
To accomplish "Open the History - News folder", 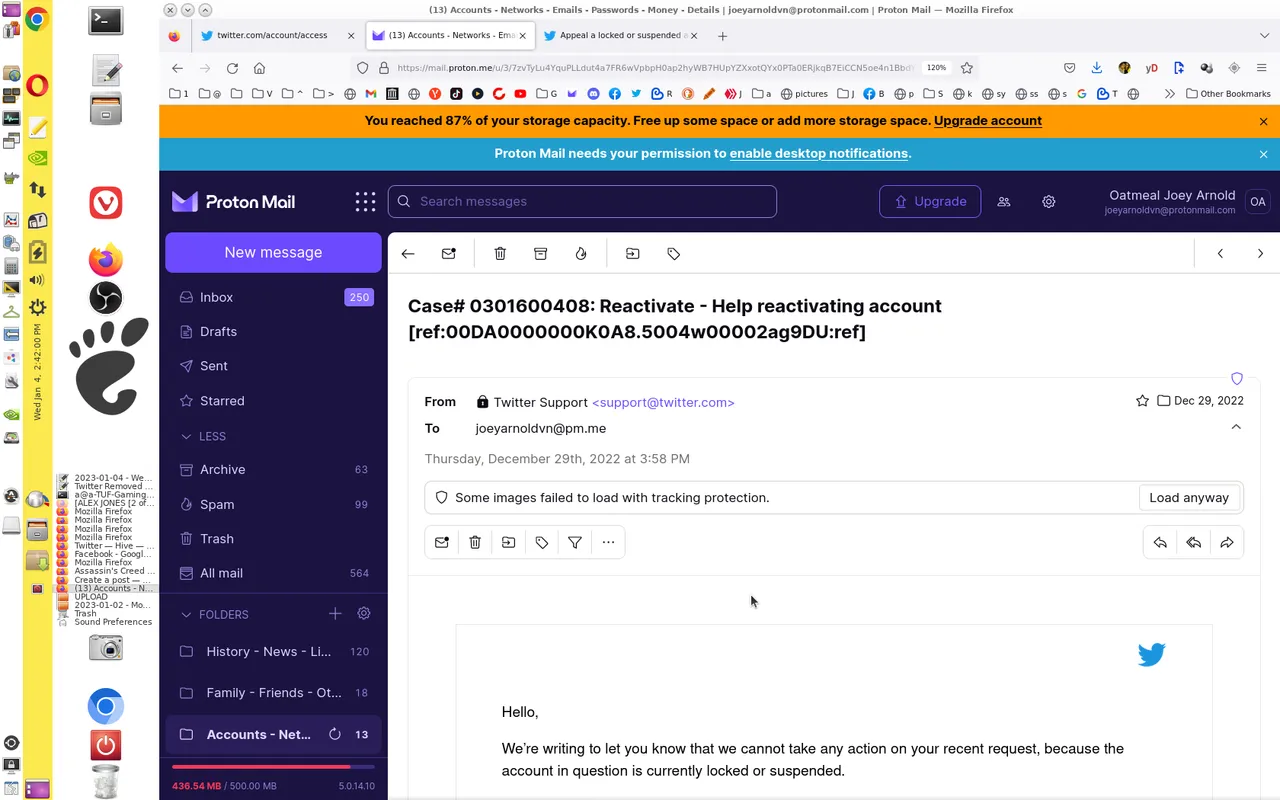I will click(x=273, y=651).
